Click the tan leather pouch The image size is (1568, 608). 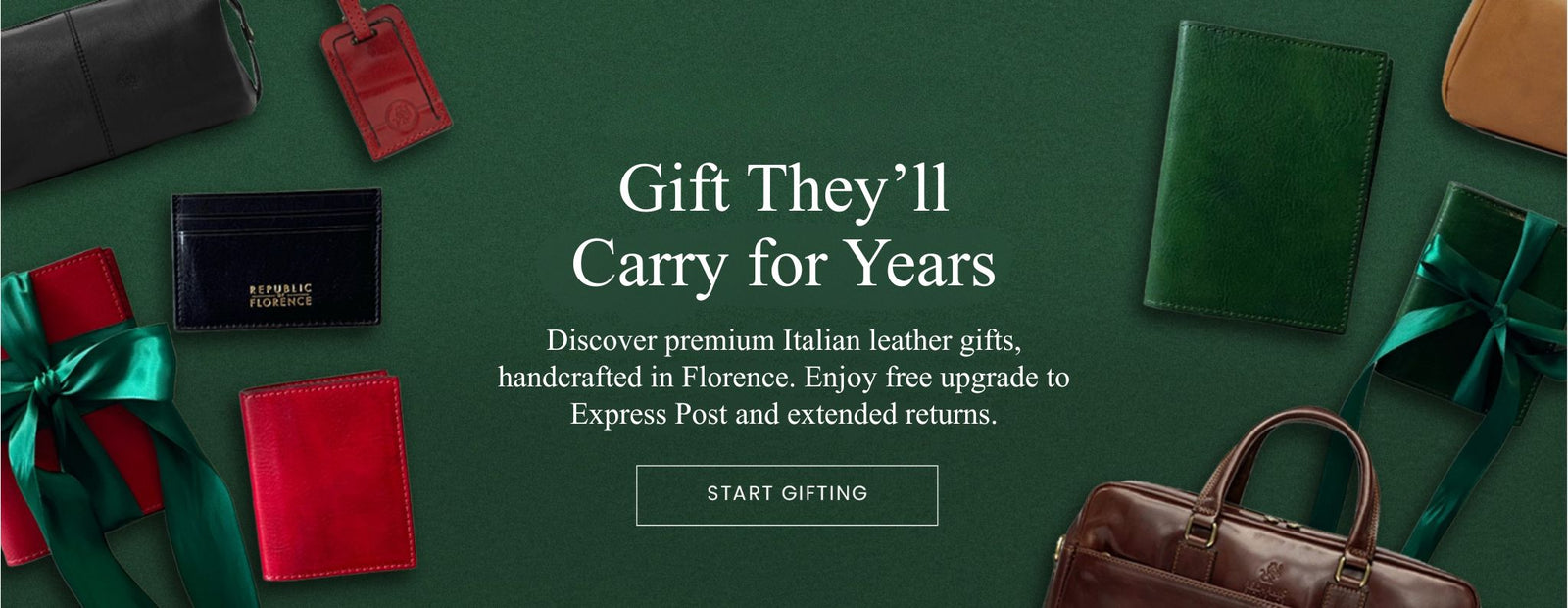[1509, 74]
